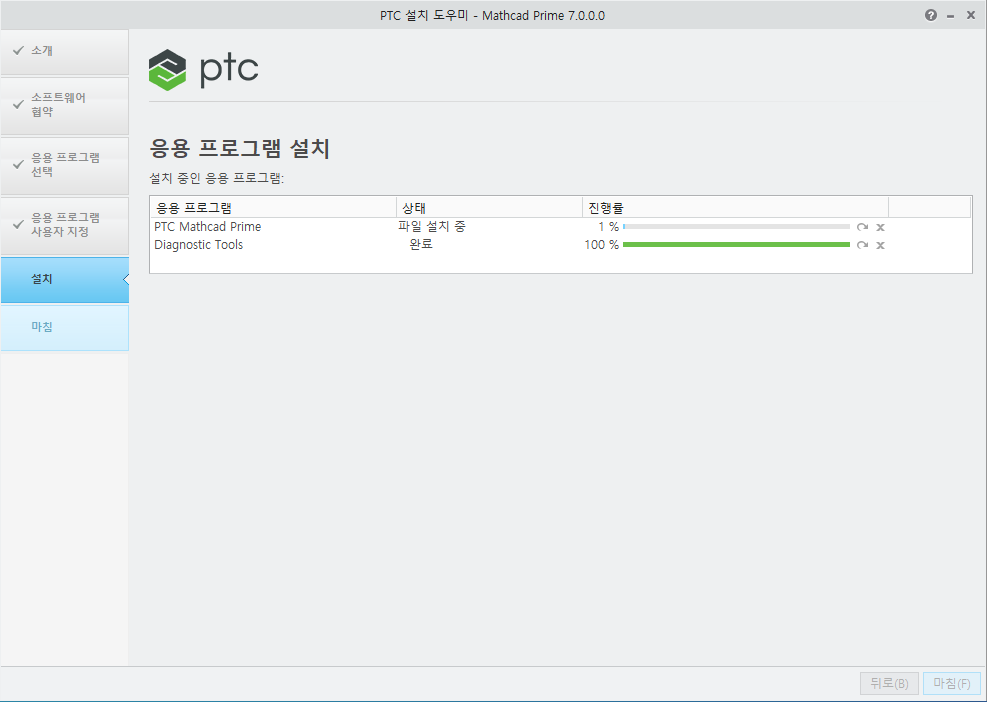Click the 설치 중인 응용 프로그램 label
Image resolution: width=987 pixels, height=702 pixels.
pos(217,178)
